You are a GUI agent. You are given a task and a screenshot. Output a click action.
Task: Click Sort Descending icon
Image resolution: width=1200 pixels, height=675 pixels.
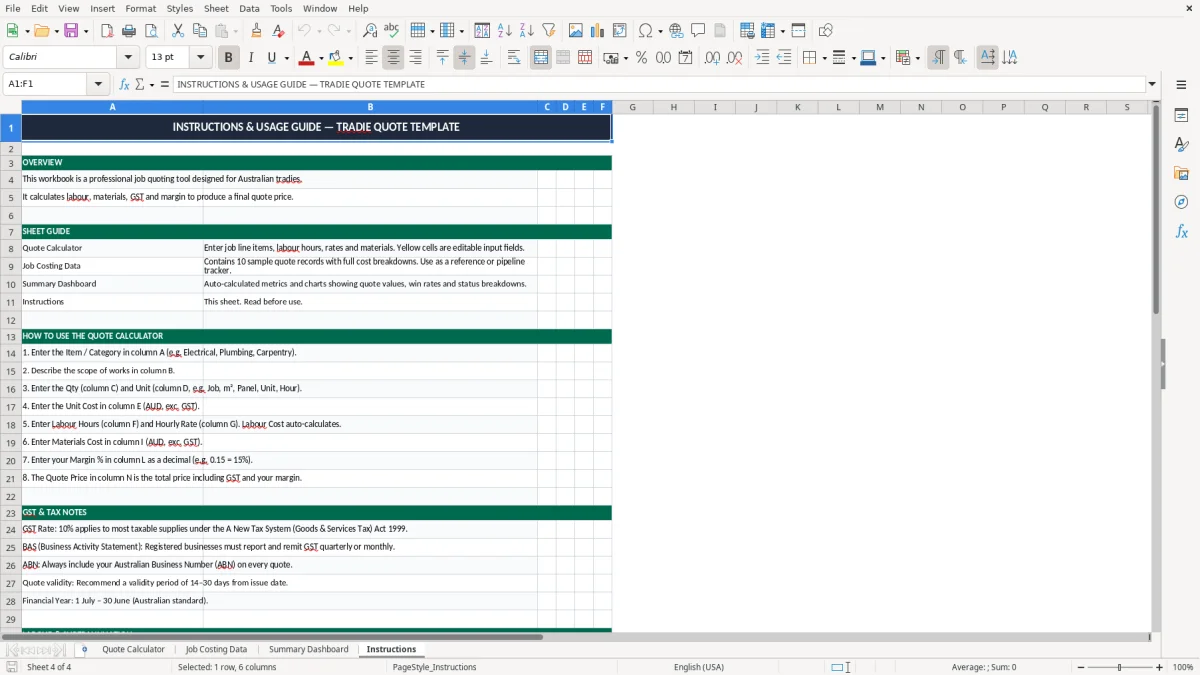pyautogui.click(x=526, y=31)
